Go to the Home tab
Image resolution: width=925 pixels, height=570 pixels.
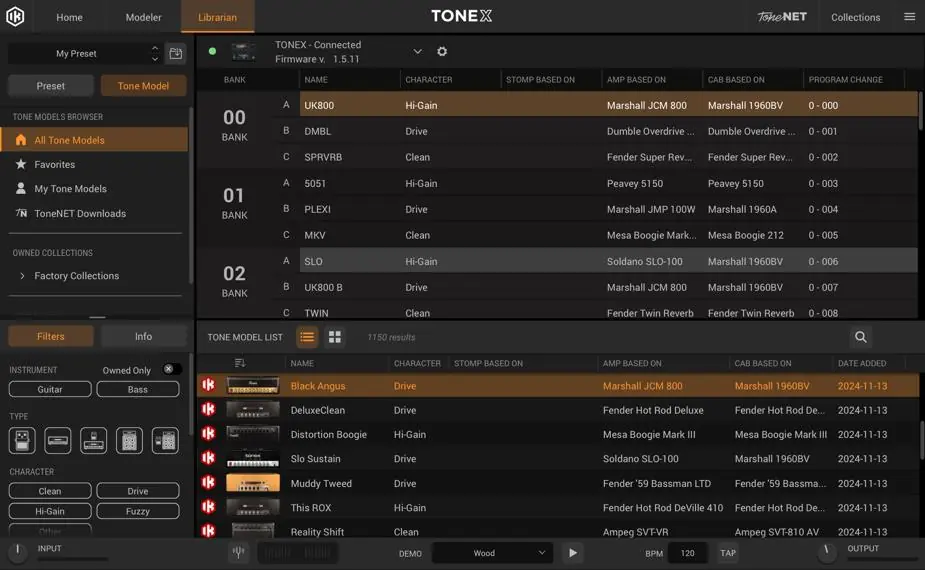pyautogui.click(x=69, y=17)
